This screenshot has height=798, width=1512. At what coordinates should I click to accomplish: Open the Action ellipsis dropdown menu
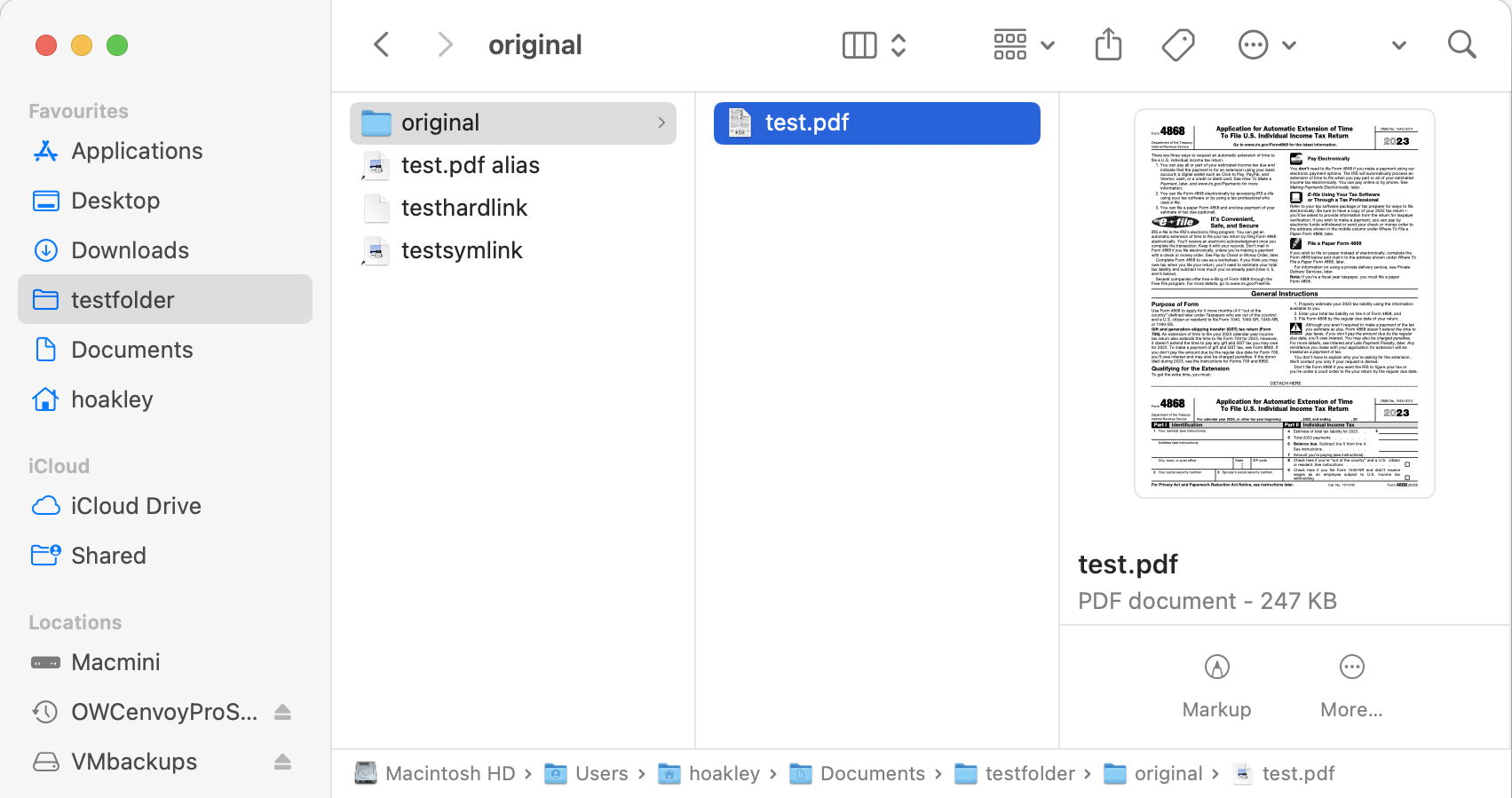pos(1267,44)
